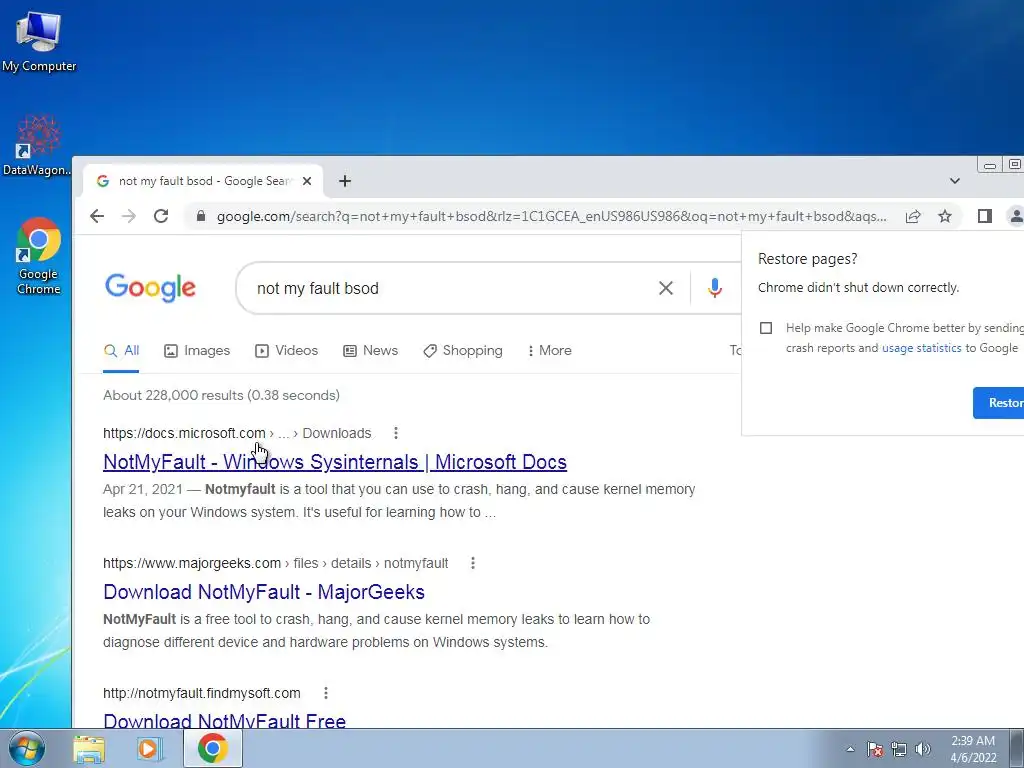Open a new tab with plus button
The height and width of the screenshot is (768, 1024).
[345, 182]
